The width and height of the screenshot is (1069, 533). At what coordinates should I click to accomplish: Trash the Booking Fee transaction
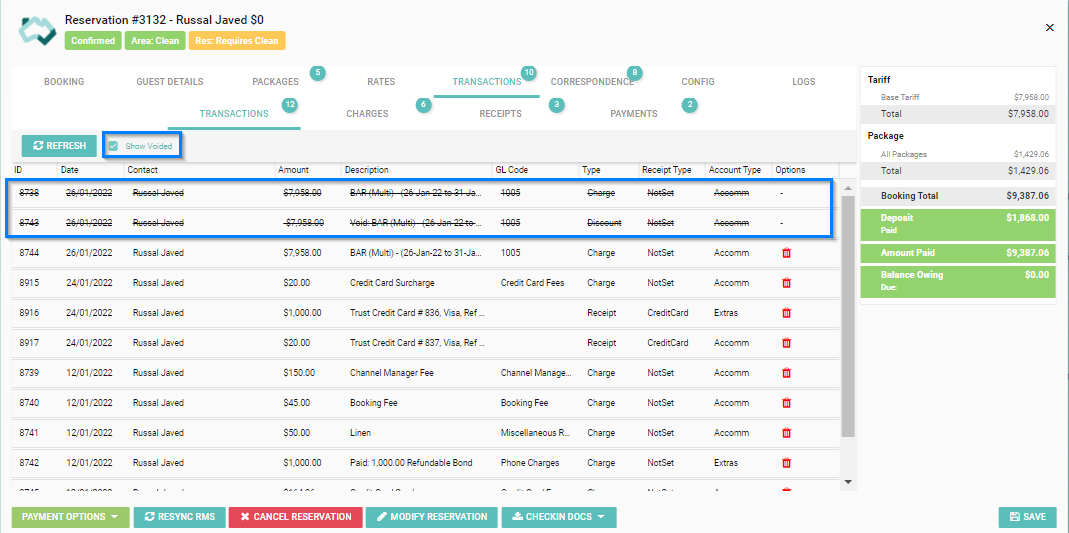786,403
